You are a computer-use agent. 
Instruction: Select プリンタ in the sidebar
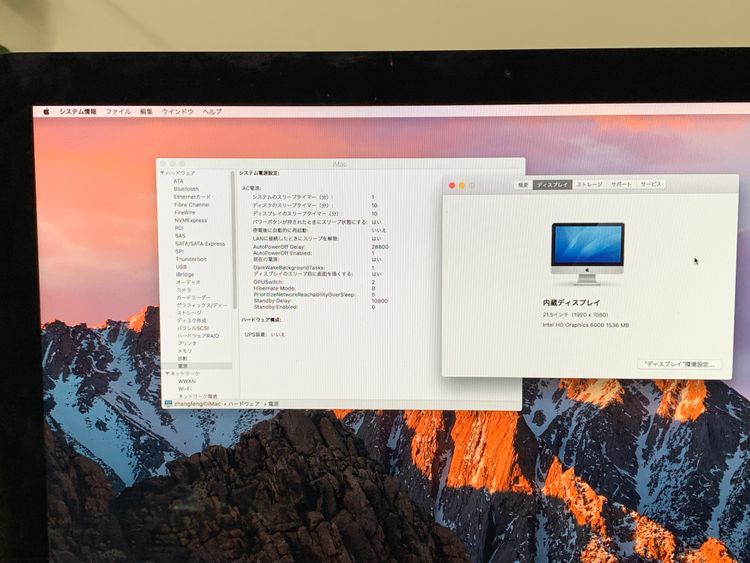coord(187,343)
